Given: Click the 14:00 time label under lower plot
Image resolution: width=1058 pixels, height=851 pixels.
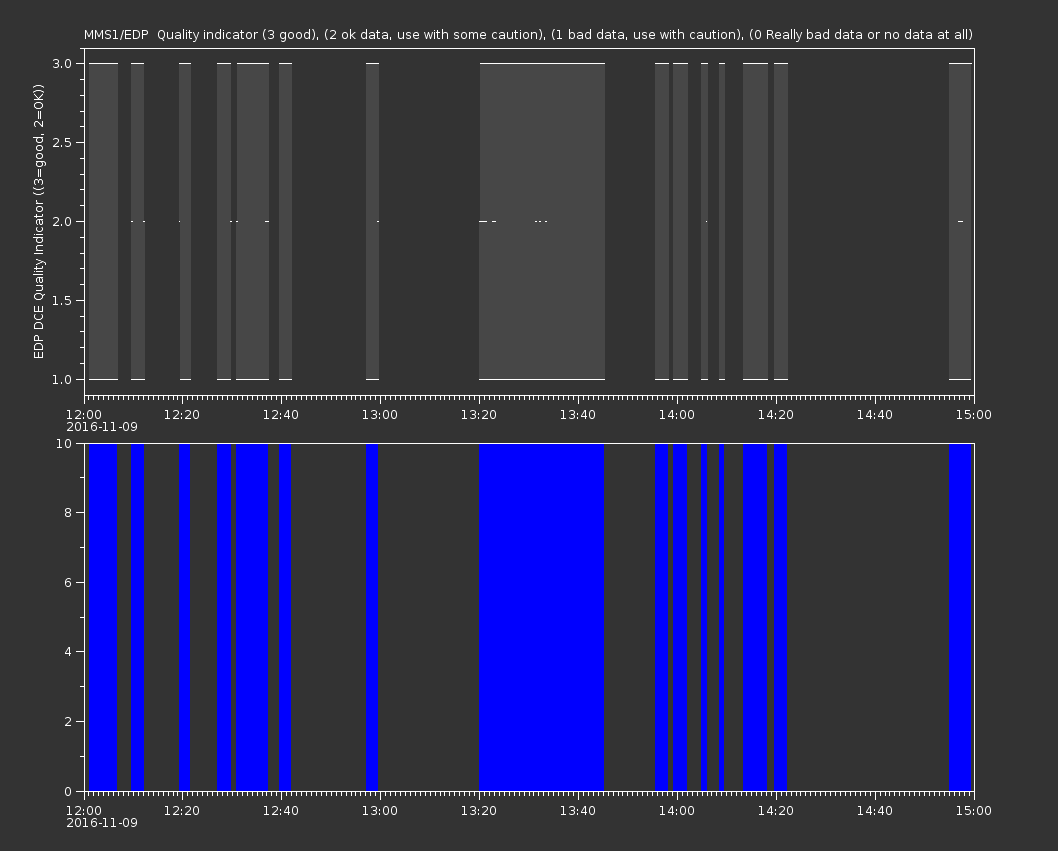Looking at the screenshot, I should pos(677,811).
